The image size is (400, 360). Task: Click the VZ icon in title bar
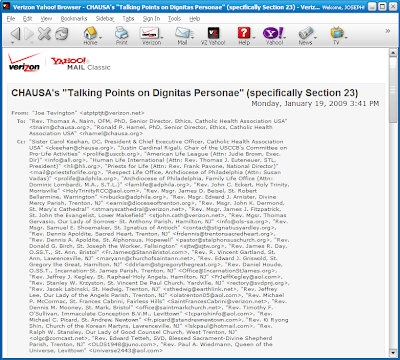click(6, 6)
